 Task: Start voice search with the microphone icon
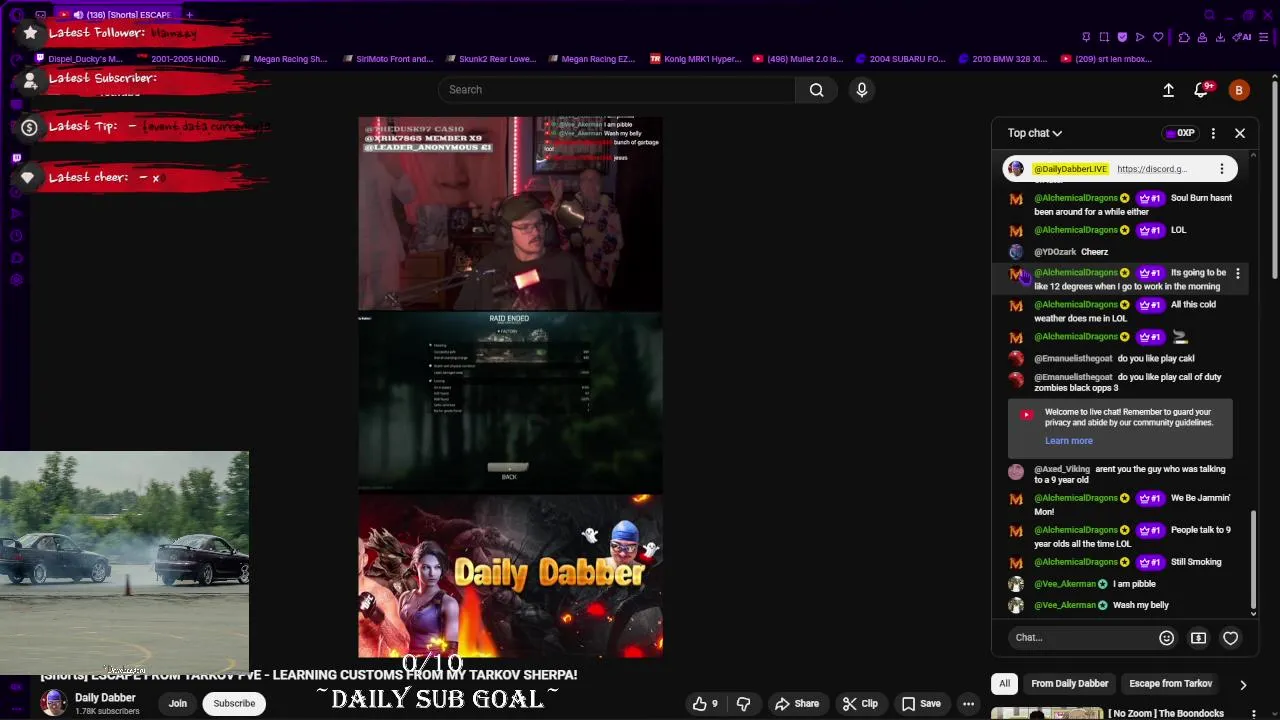click(862, 90)
